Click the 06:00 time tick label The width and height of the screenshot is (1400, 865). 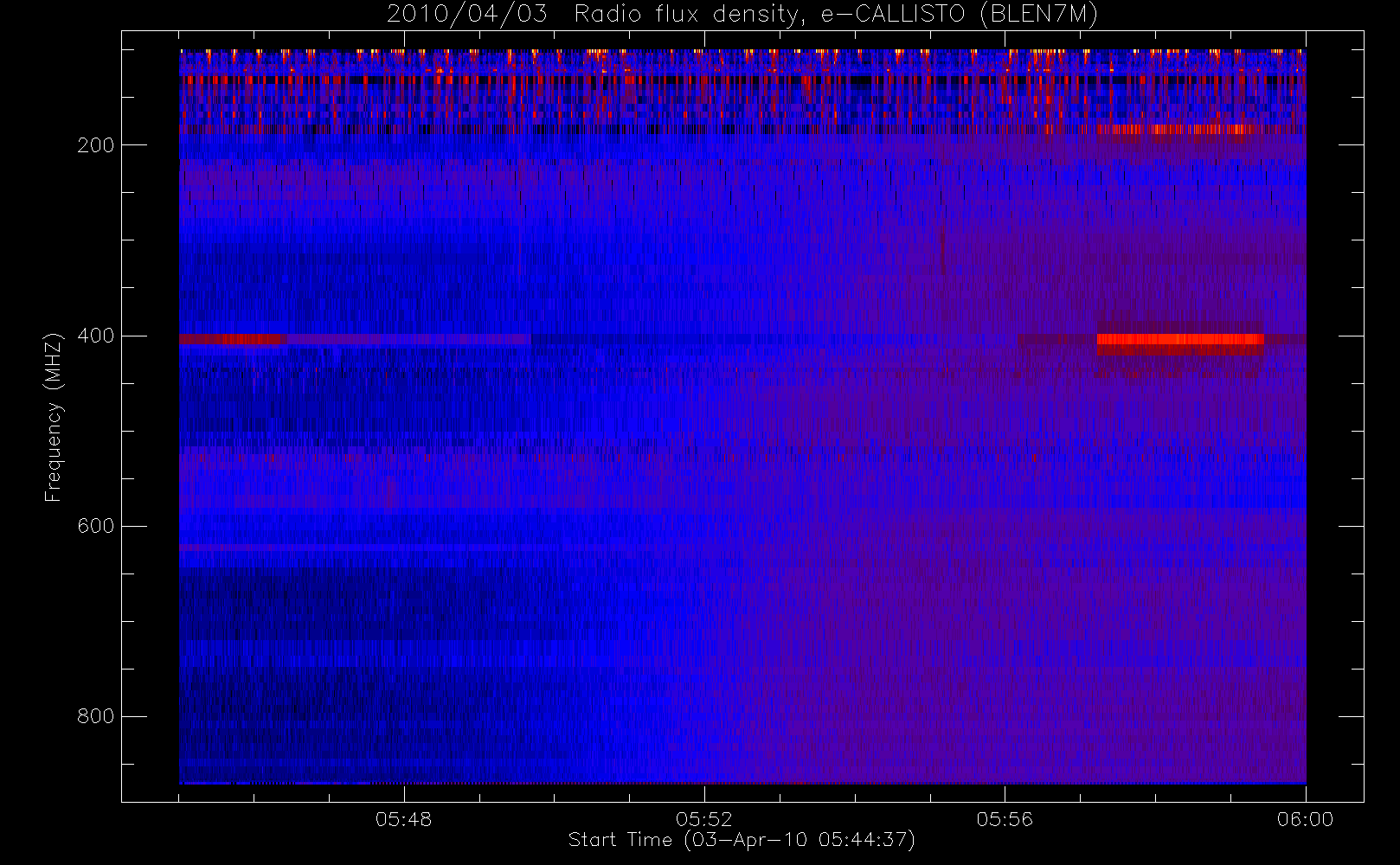tap(1305, 819)
